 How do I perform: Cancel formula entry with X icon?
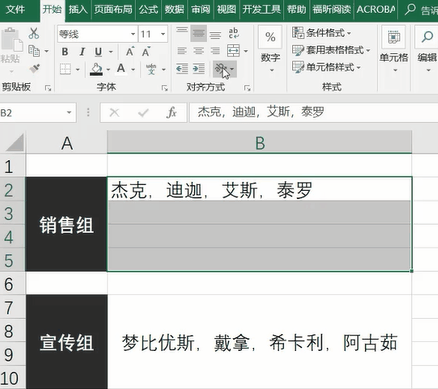(114, 113)
